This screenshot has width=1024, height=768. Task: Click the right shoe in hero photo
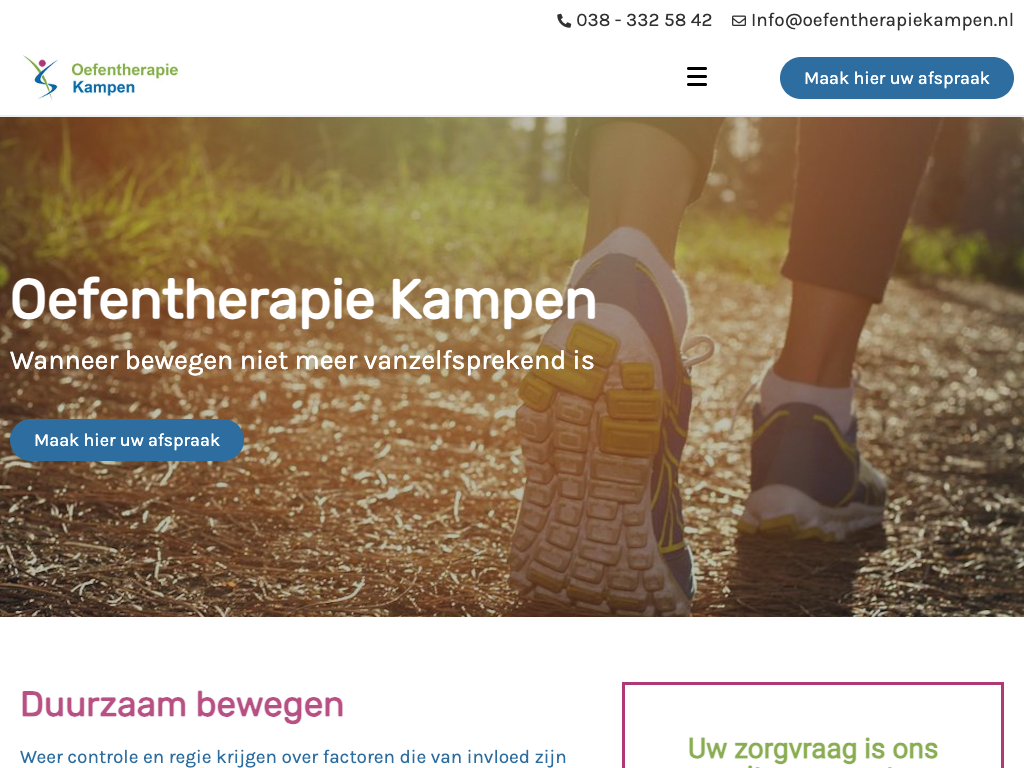coord(813,470)
